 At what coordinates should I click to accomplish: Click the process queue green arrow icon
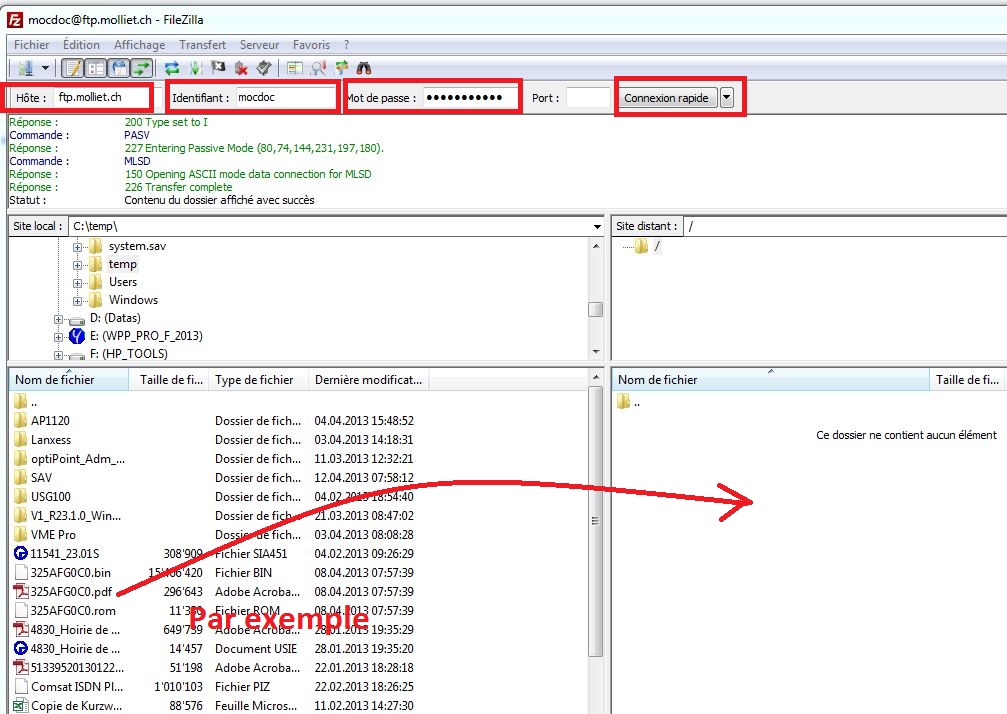point(196,68)
